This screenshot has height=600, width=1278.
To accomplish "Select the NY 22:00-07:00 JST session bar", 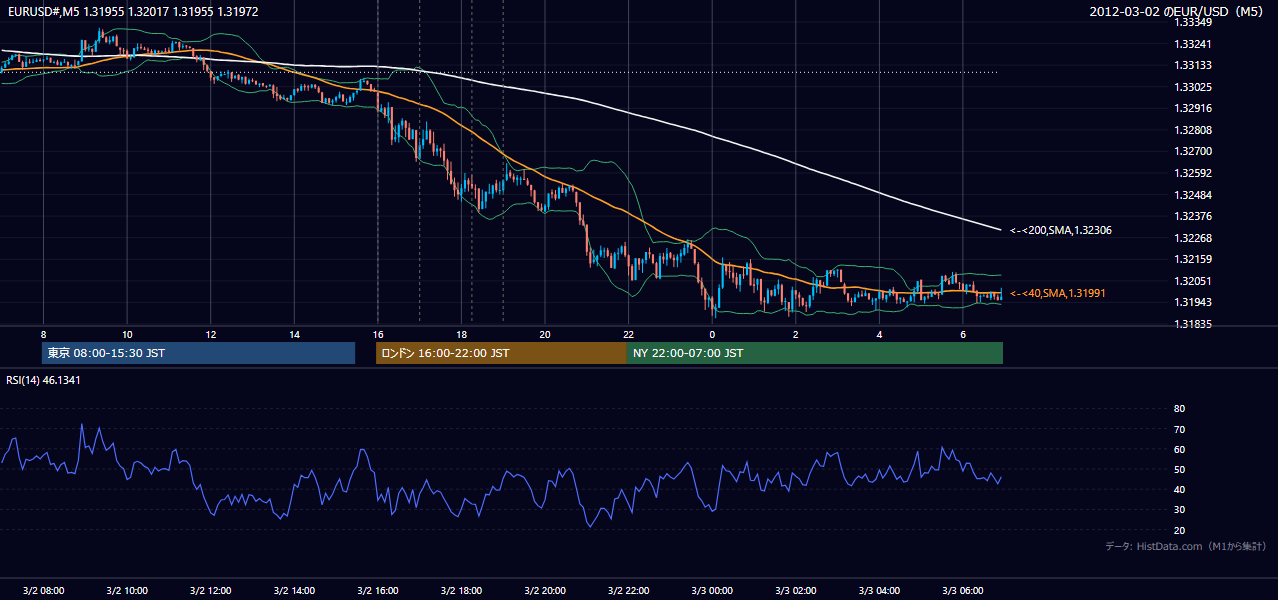I will [815, 353].
